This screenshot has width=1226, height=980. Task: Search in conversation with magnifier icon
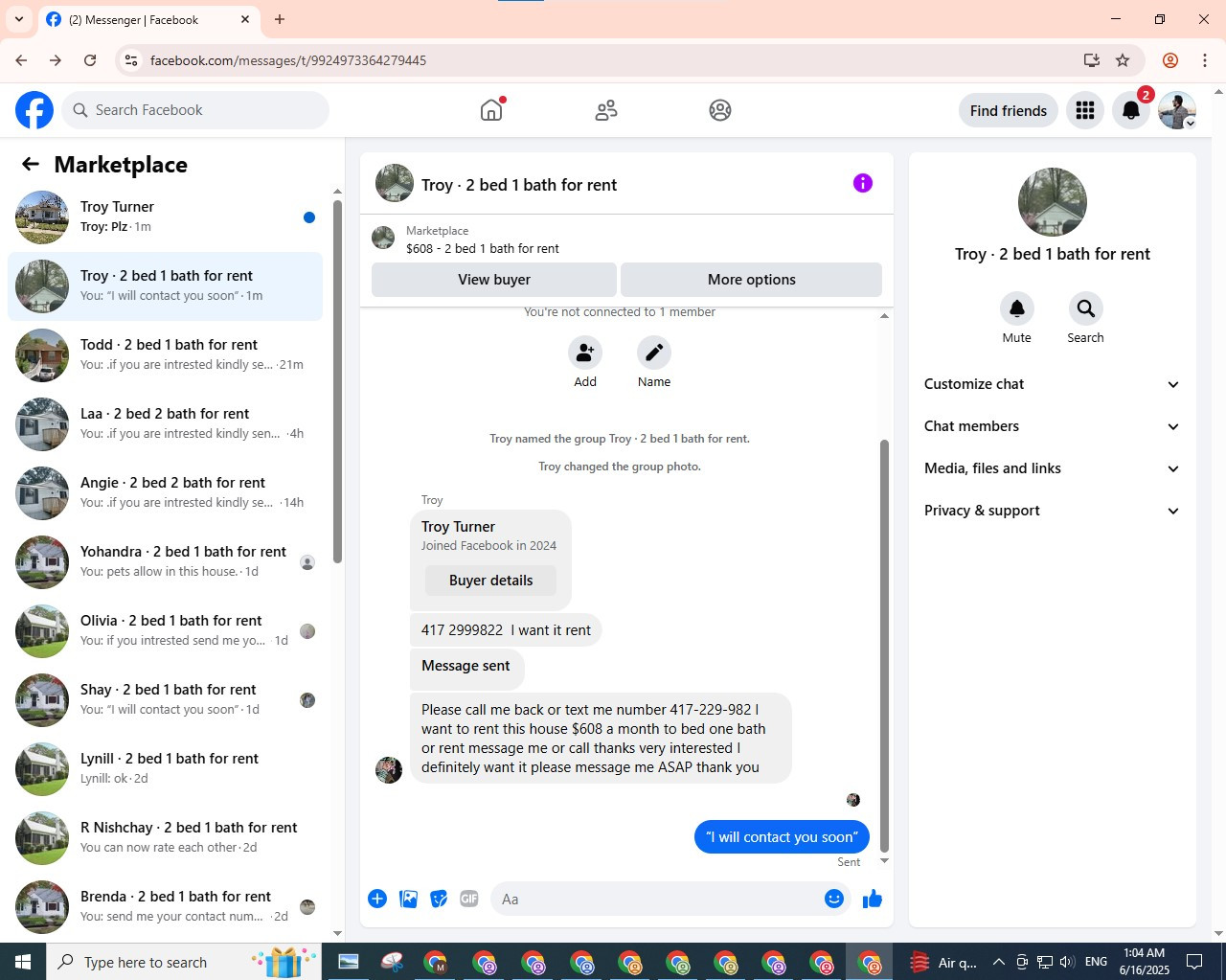point(1085,308)
